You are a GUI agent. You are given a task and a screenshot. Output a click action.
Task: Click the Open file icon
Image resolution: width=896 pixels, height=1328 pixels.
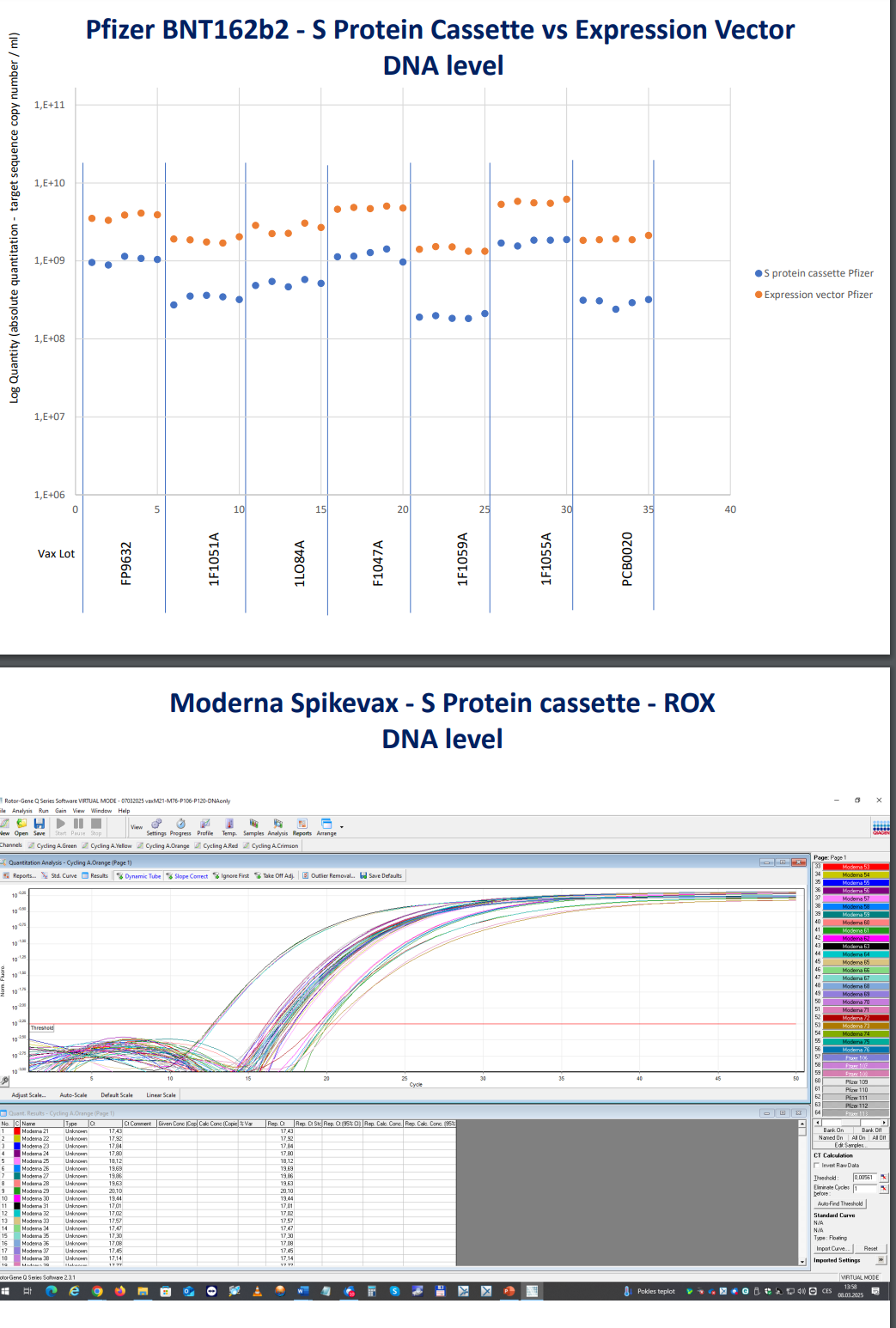point(21,826)
